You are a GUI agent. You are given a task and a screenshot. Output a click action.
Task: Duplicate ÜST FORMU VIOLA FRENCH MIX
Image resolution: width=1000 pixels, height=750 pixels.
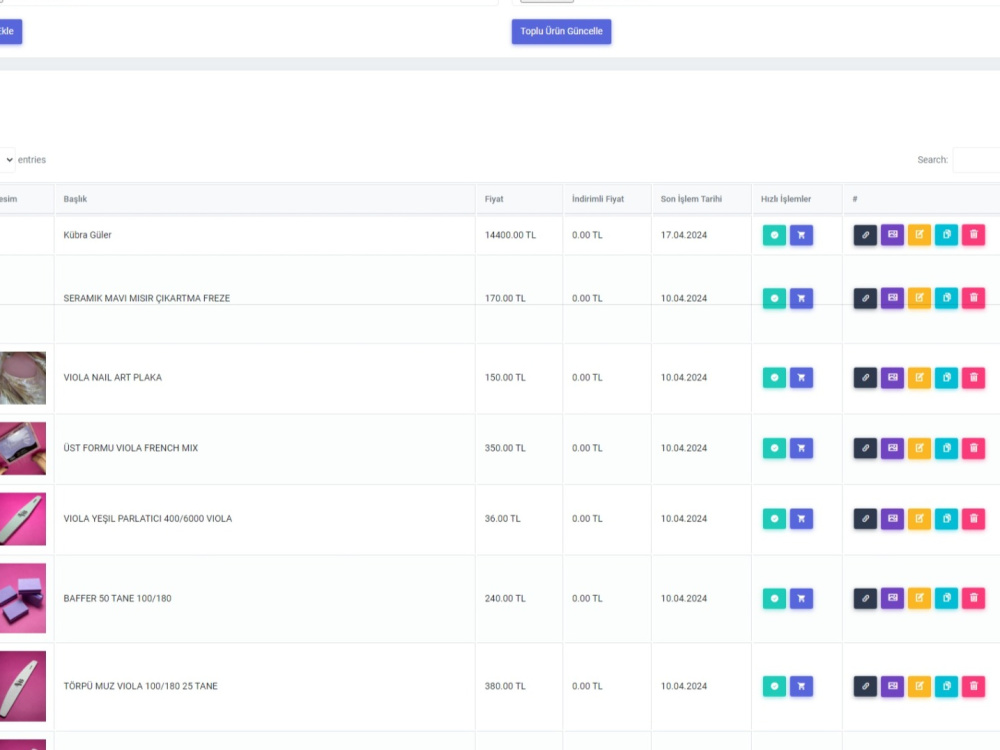tap(946, 448)
